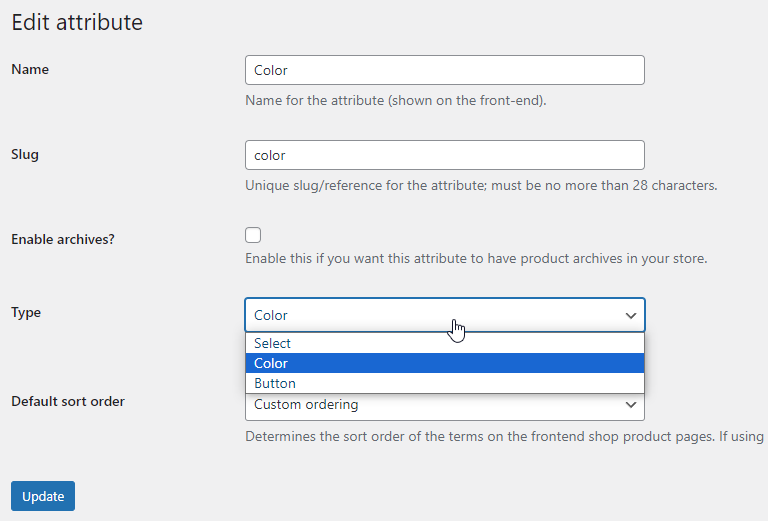Viewport: 768px width, 521px height.
Task: Click the Slug text field
Action: coord(444,155)
